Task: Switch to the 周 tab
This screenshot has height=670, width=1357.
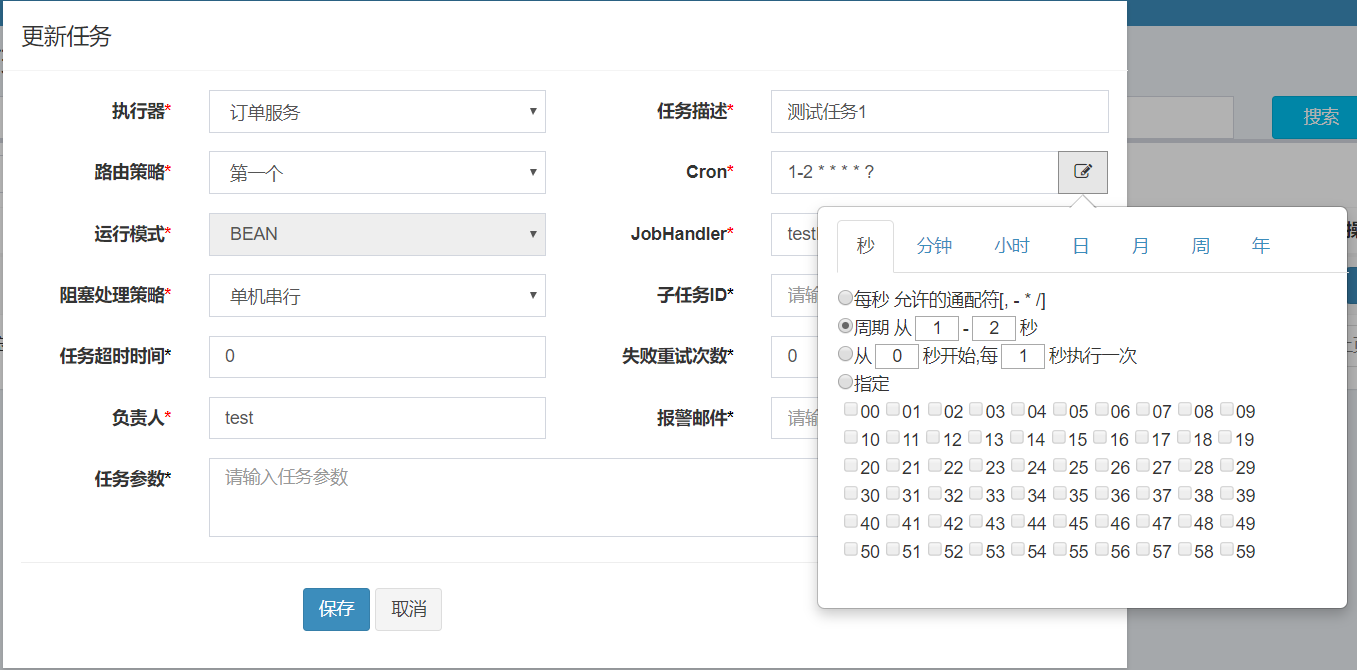Action: 1200,245
